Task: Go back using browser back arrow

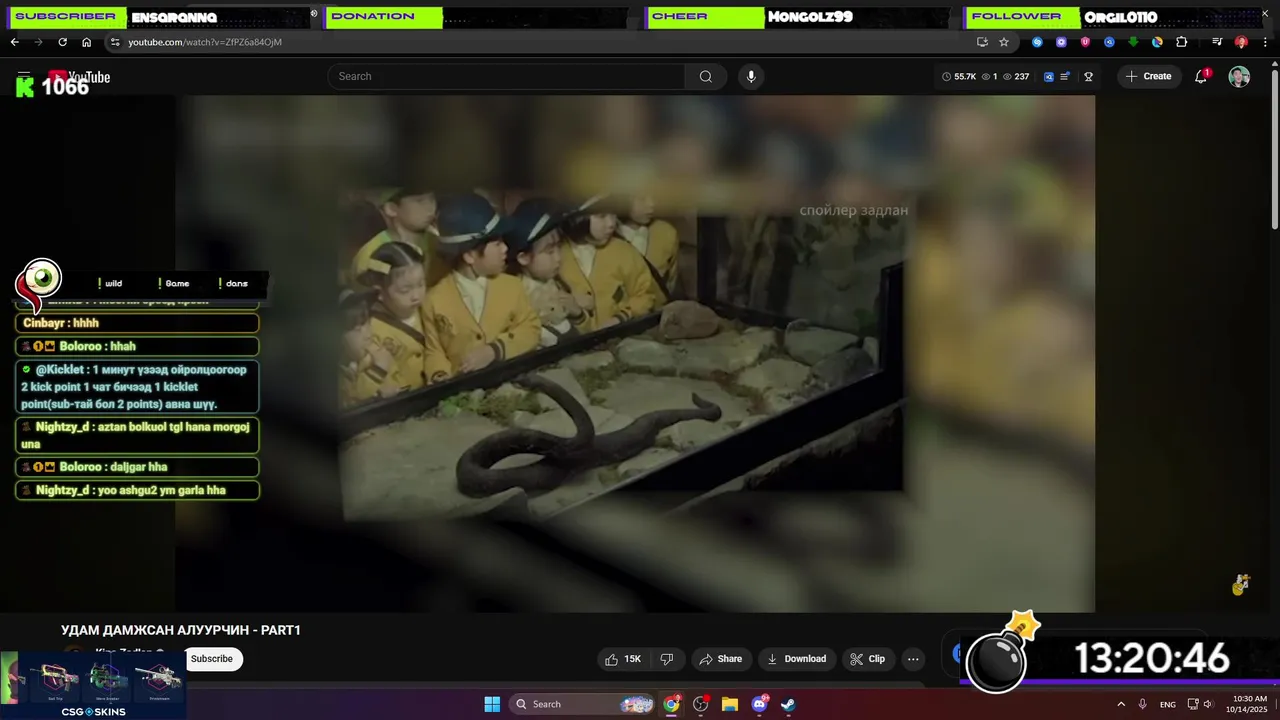Action: pos(14,42)
